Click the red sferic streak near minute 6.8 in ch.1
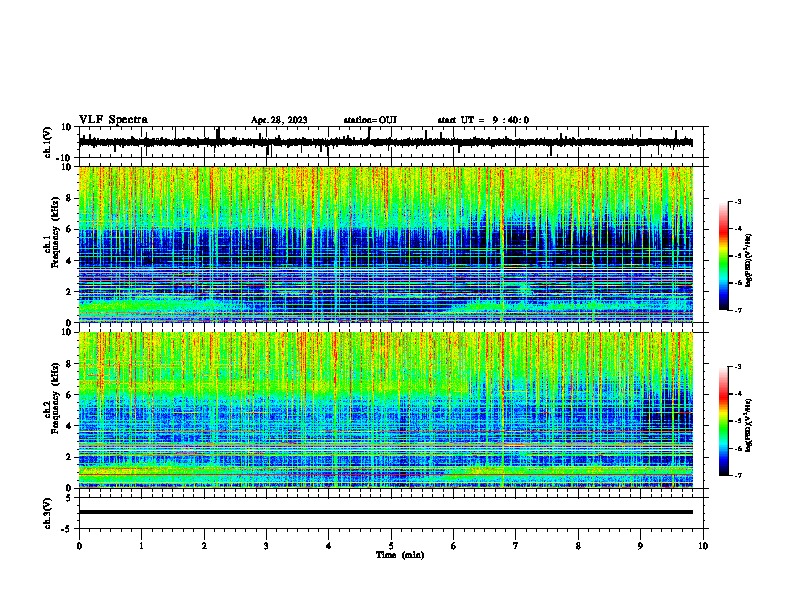This screenshot has height=612, width=792. 503,244
